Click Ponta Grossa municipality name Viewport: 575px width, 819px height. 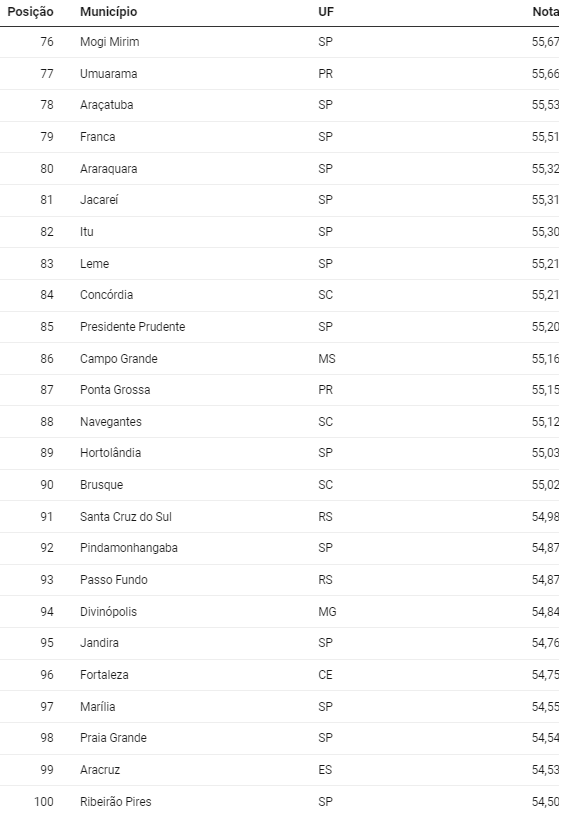pyautogui.click(x=115, y=390)
